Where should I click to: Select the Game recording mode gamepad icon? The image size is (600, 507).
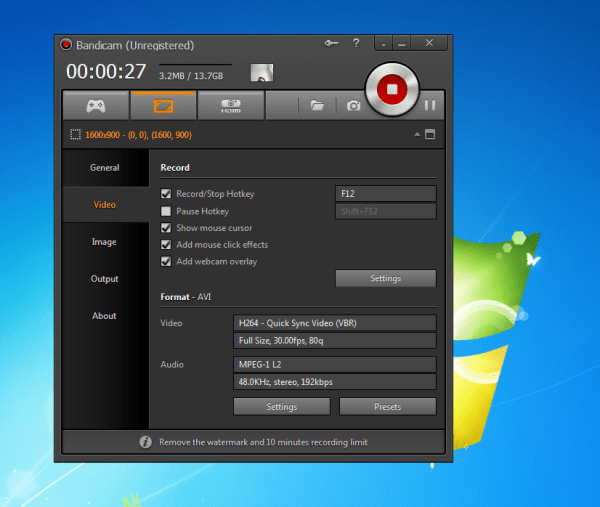pos(96,105)
